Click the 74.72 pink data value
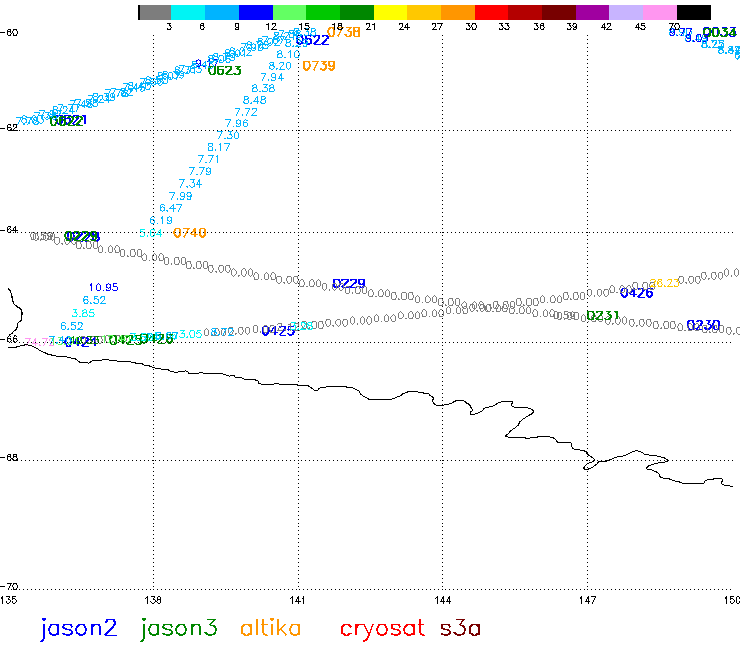The width and height of the screenshot is (740, 650). point(39,342)
